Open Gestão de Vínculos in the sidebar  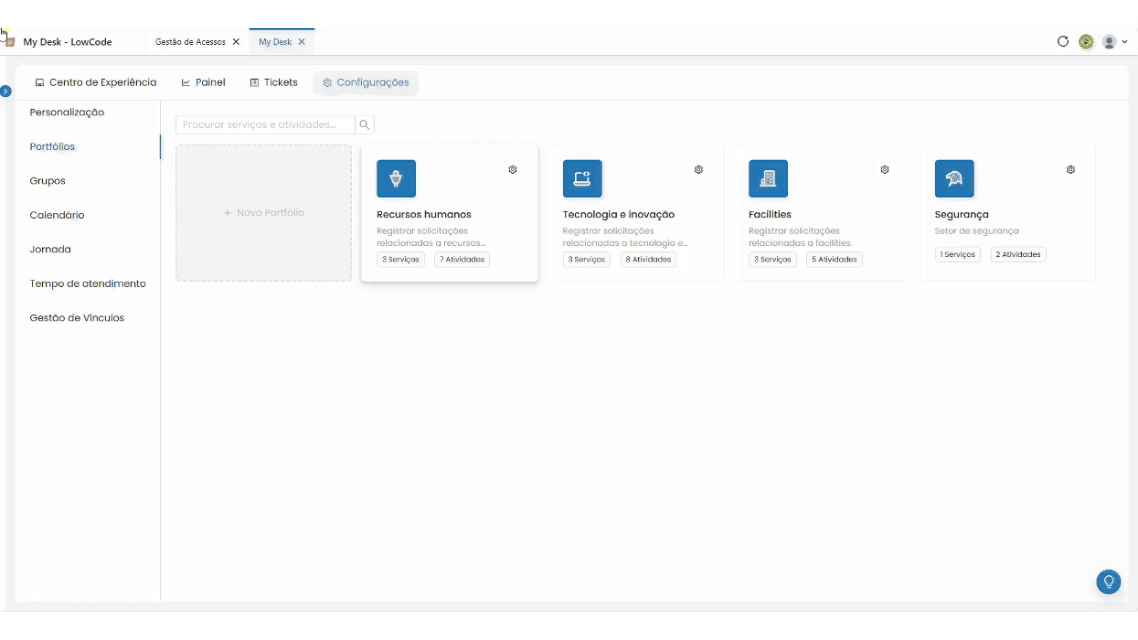tap(77, 318)
